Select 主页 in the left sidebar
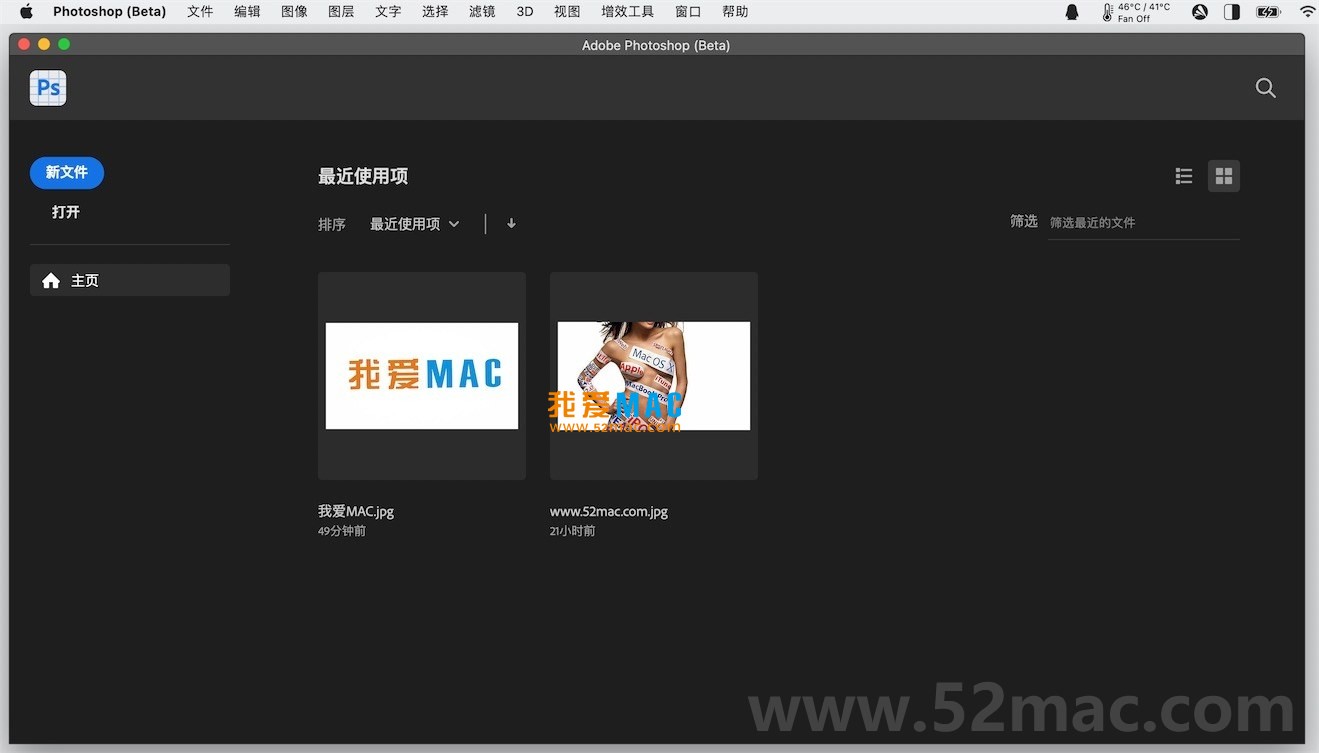This screenshot has width=1319, height=753. click(85, 280)
